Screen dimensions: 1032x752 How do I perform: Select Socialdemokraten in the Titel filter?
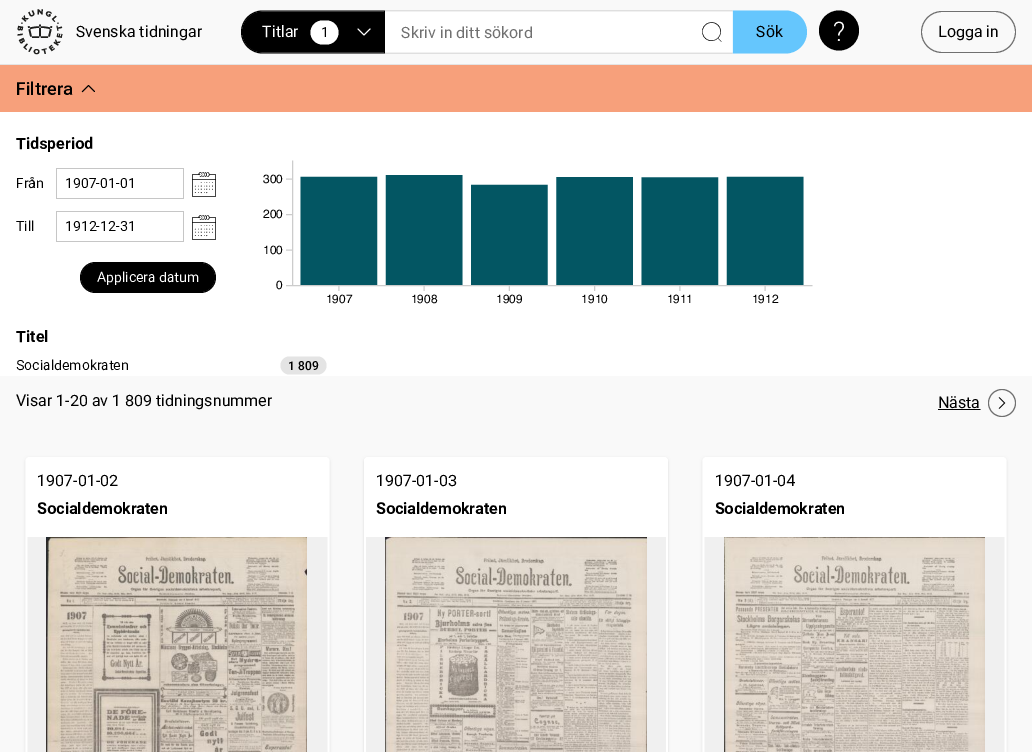coord(72,365)
